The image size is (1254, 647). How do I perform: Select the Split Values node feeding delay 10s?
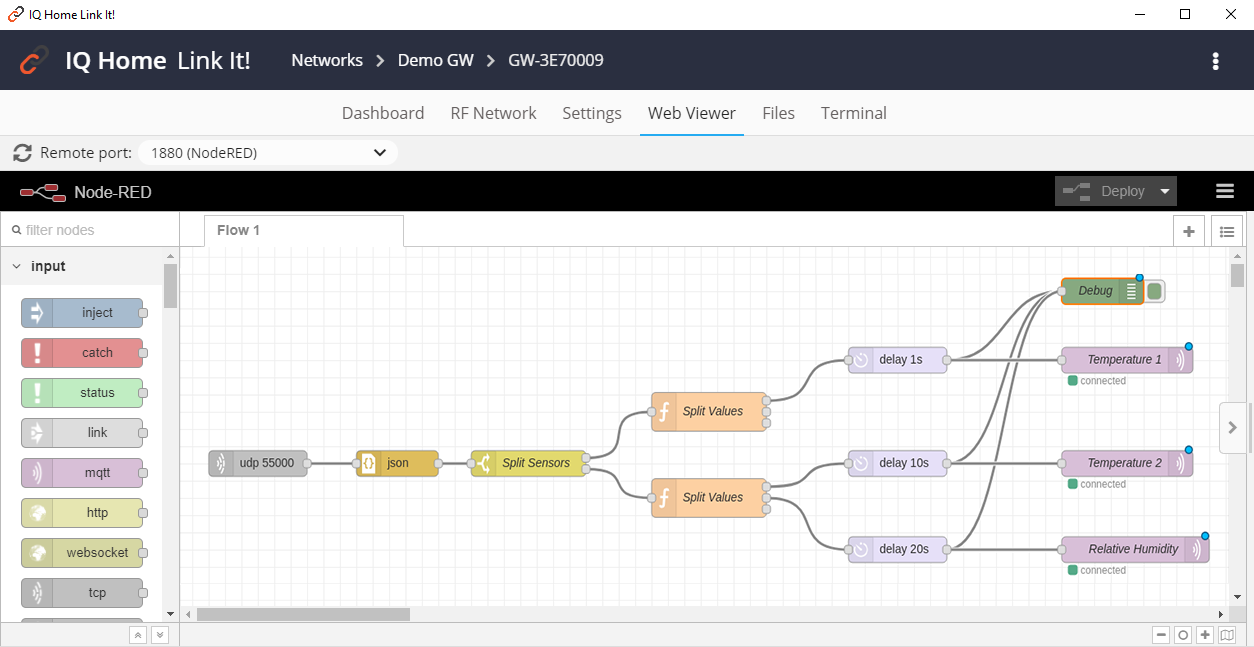(x=708, y=497)
